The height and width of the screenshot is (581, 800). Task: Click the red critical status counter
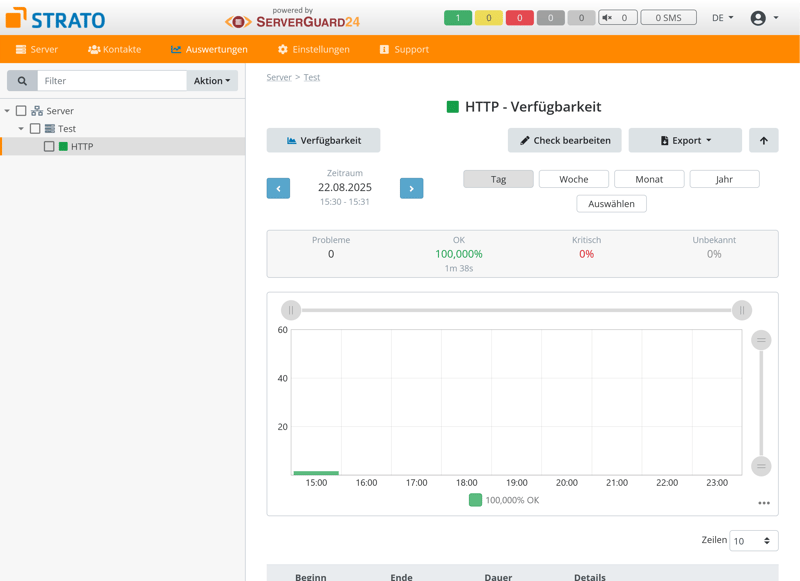[519, 18]
